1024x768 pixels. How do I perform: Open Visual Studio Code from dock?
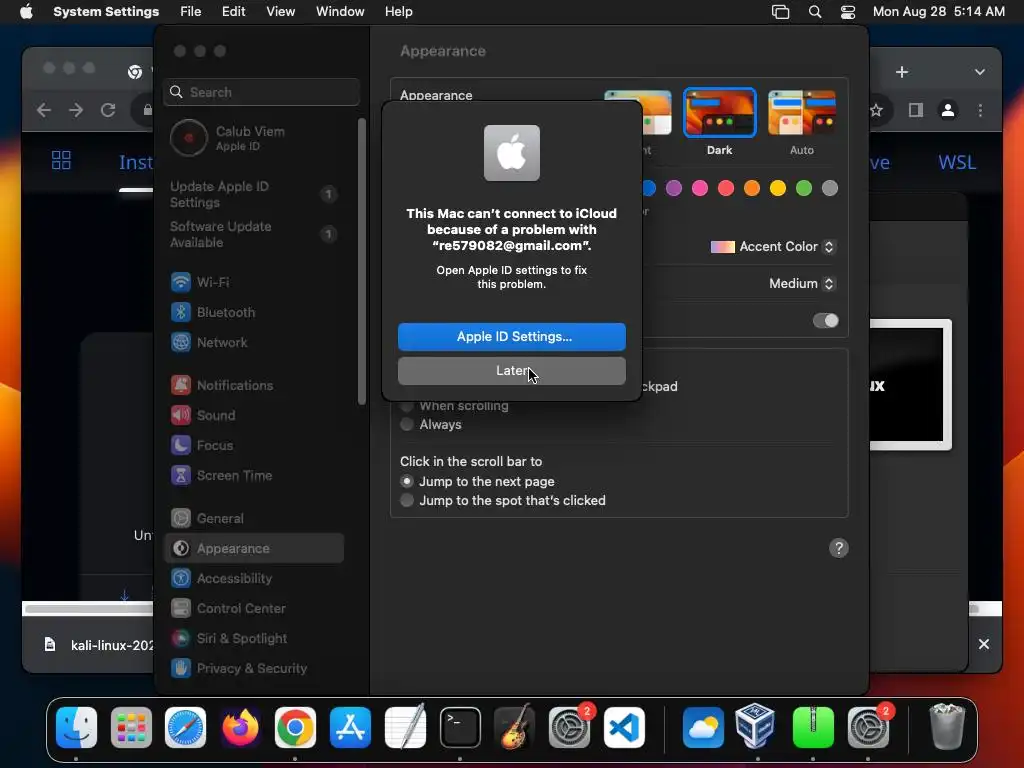pos(624,728)
